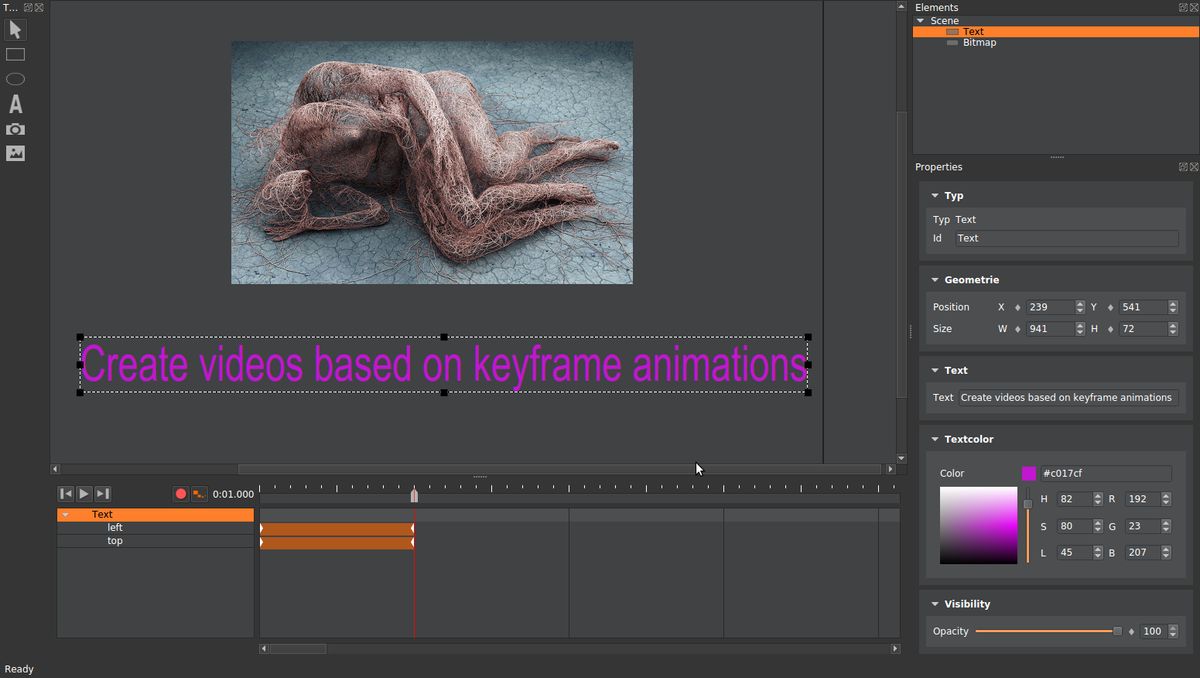This screenshot has height=678, width=1200.
Task: Select the arrow selection tool
Action: [x=15, y=30]
